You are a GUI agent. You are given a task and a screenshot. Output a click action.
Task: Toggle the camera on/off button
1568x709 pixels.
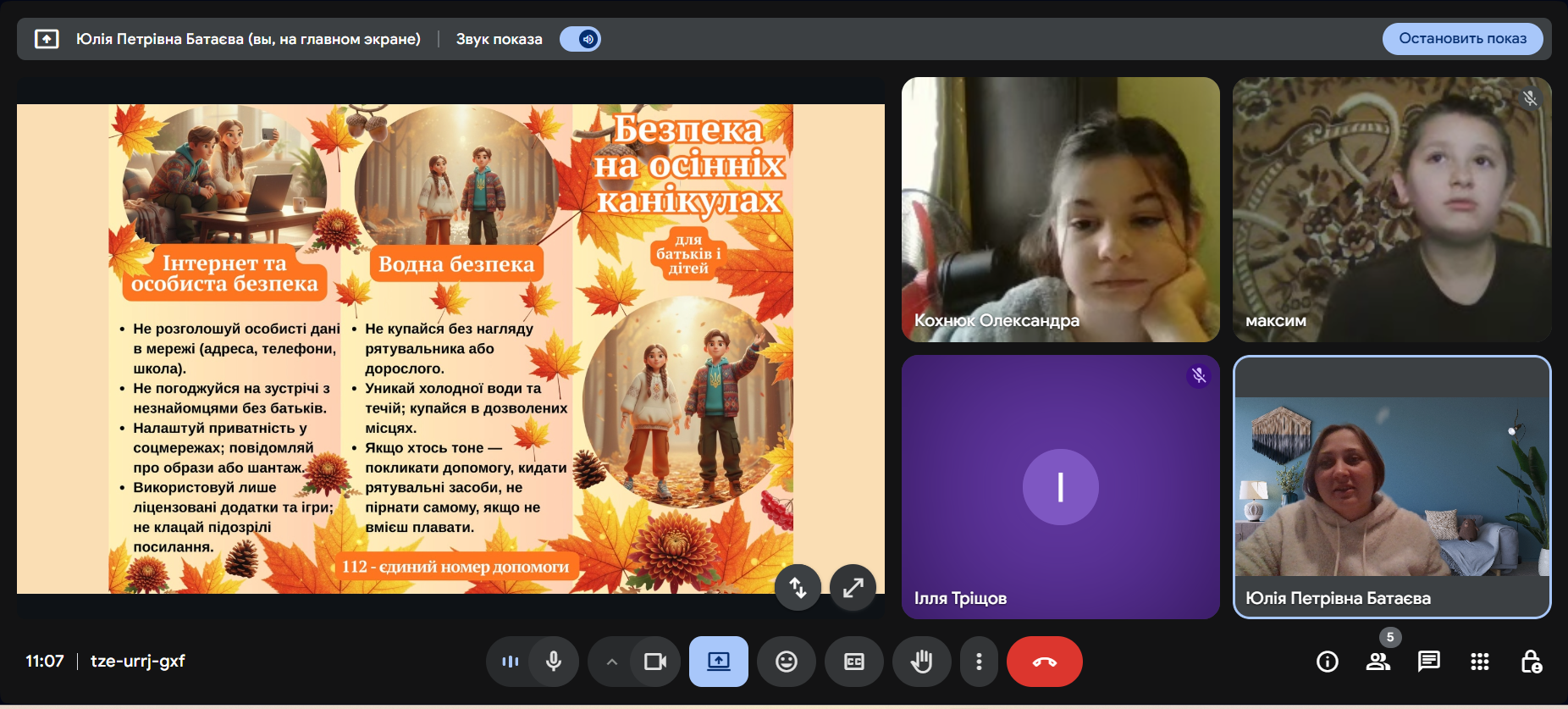coord(655,662)
